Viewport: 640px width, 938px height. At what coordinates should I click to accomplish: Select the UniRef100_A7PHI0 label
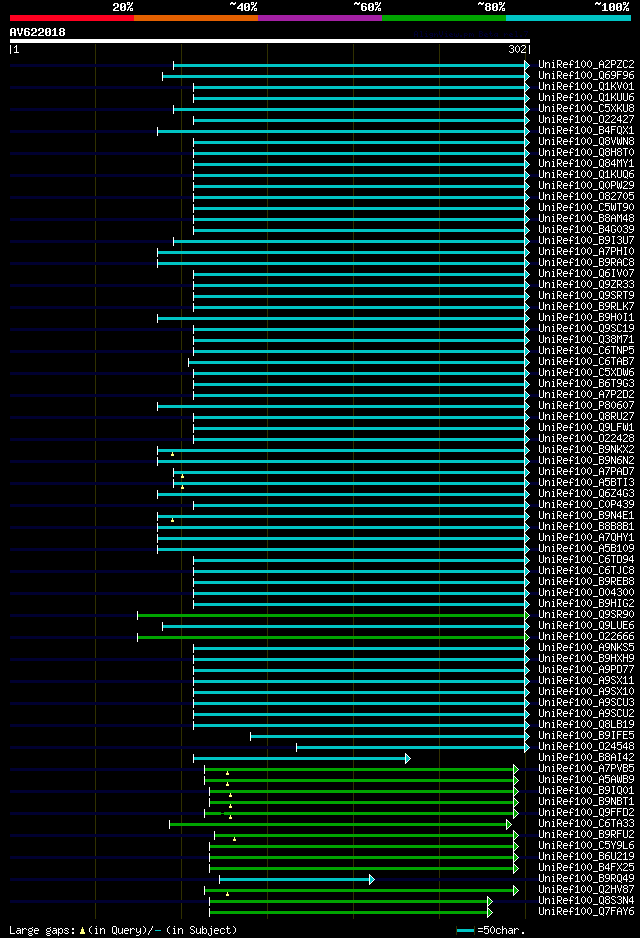pos(586,251)
